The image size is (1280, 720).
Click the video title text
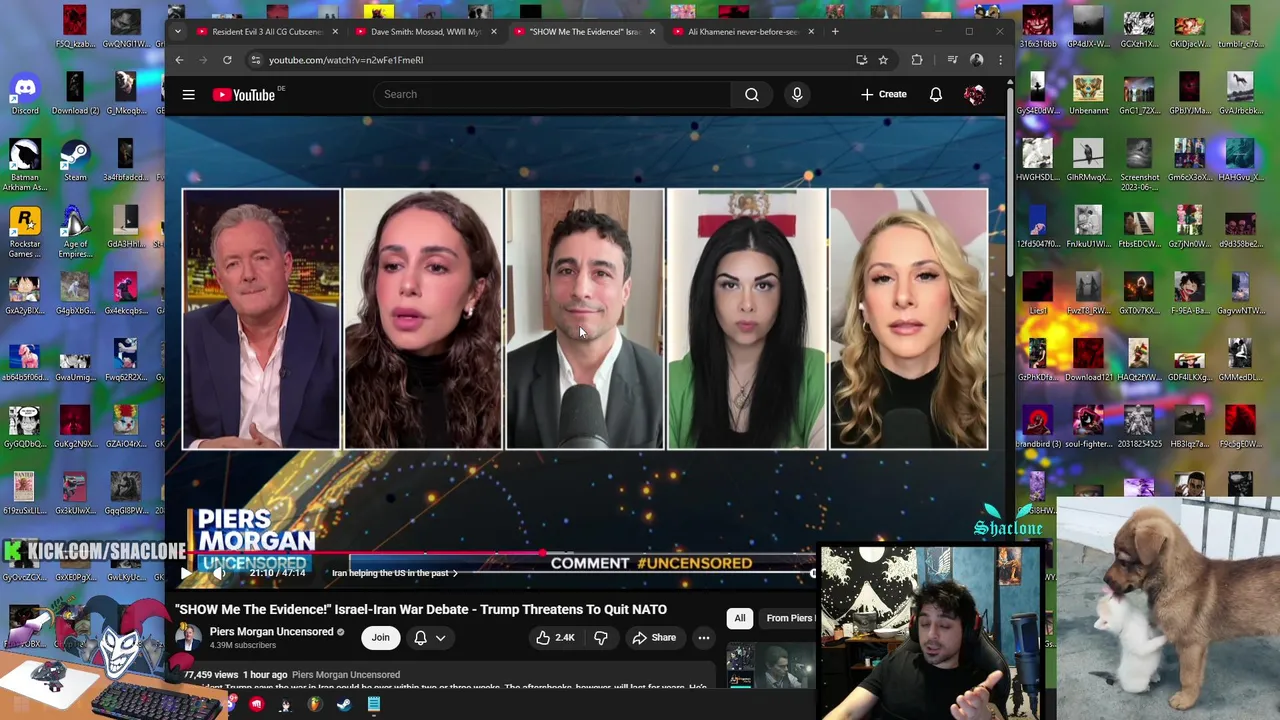tap(420, 609)
